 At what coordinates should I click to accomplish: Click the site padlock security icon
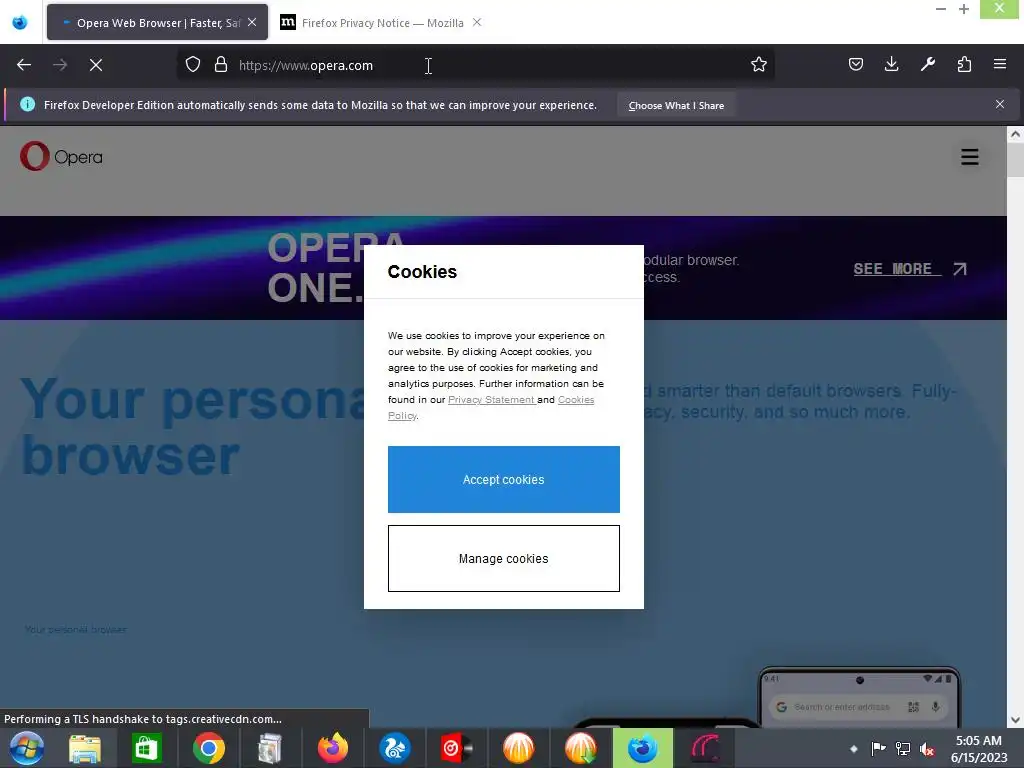tap(221, 65)
